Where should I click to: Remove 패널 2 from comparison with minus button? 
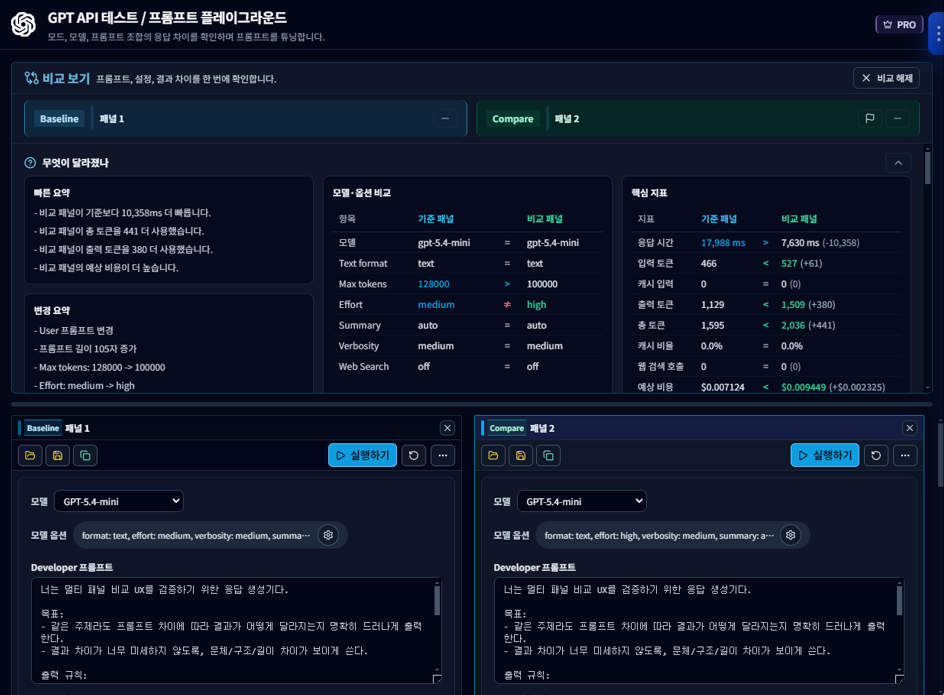[898, 118]
